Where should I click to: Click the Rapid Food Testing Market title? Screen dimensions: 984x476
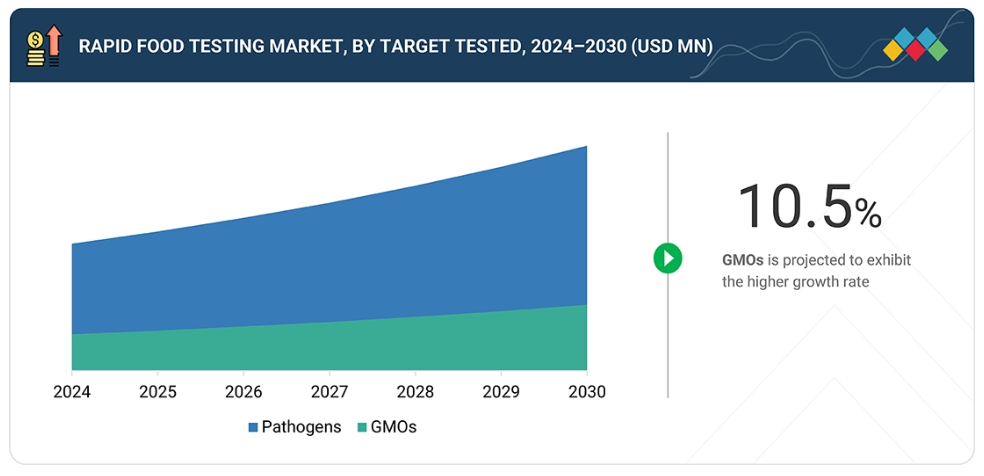pyautogui.click(x=395, y=47)
